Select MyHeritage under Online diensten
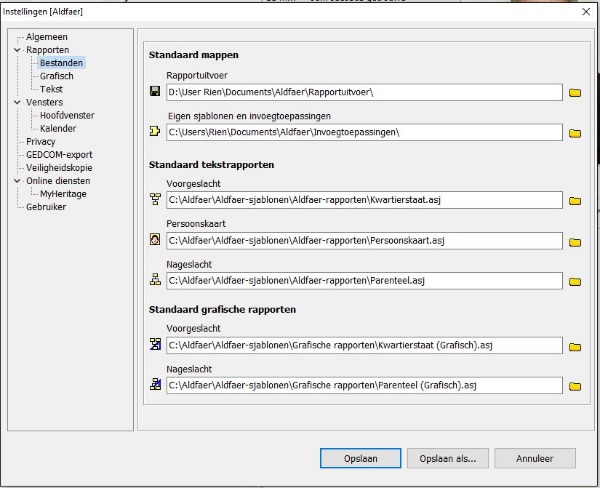This screenshot has width=600, height=488. click(64, 193)
